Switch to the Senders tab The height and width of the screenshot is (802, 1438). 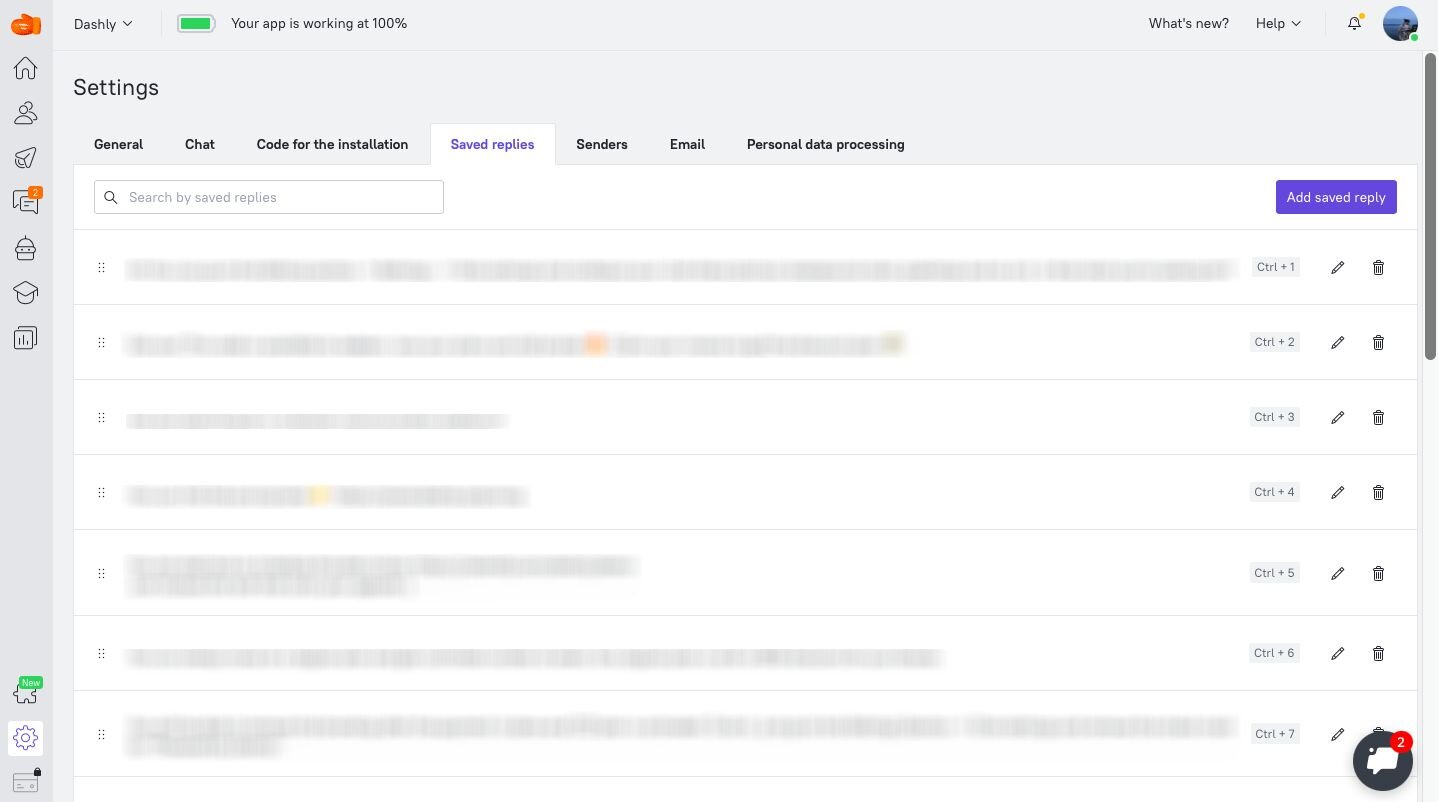[602, 144]
